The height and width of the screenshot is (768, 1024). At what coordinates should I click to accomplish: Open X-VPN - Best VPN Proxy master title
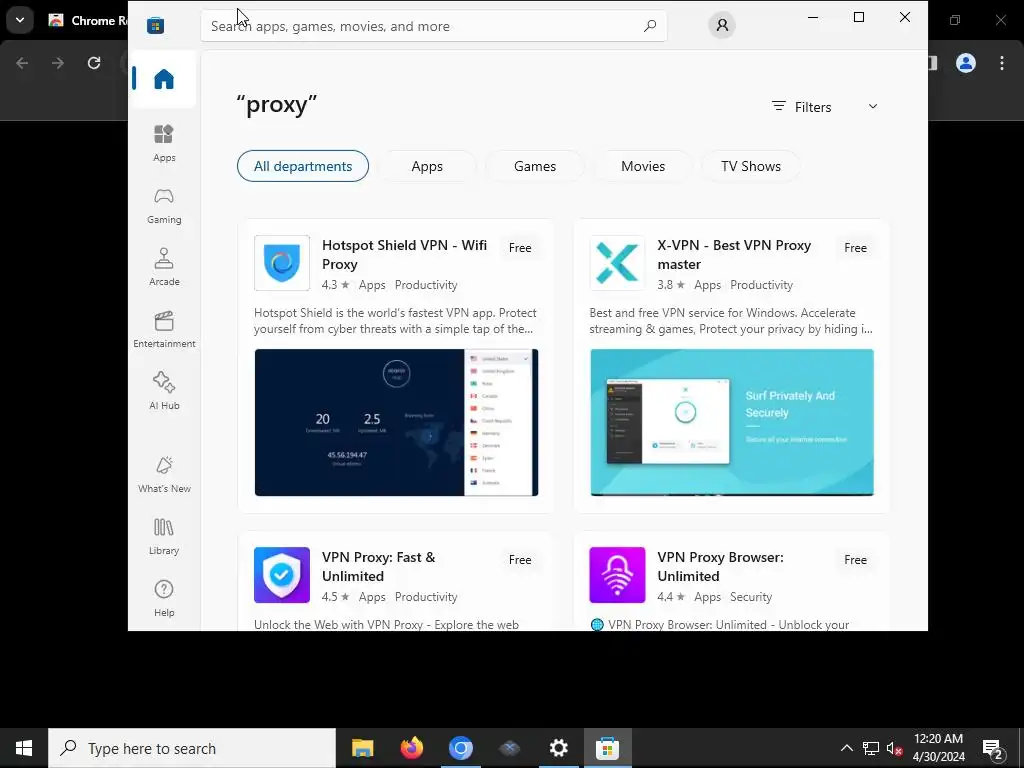point(734,255)
